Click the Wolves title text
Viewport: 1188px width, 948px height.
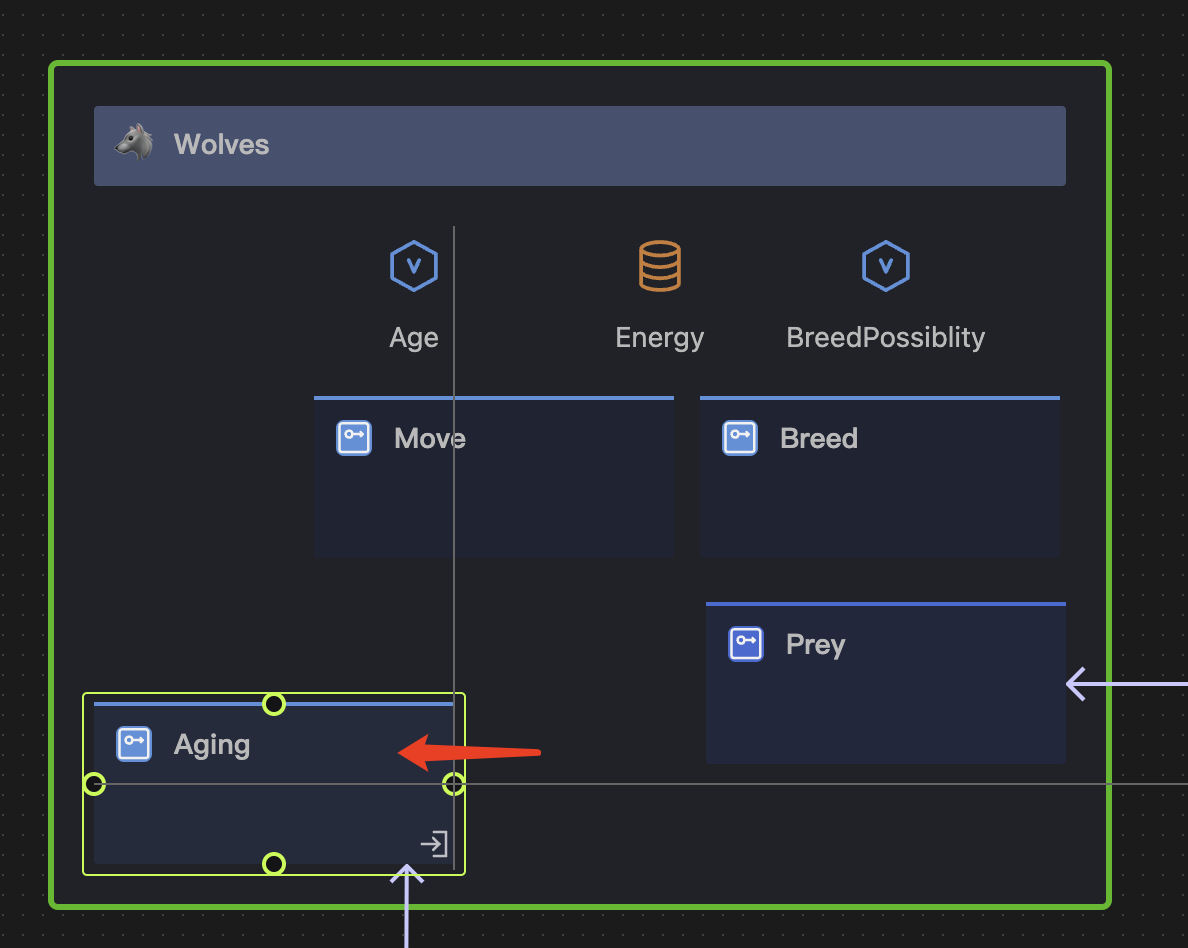221,144
